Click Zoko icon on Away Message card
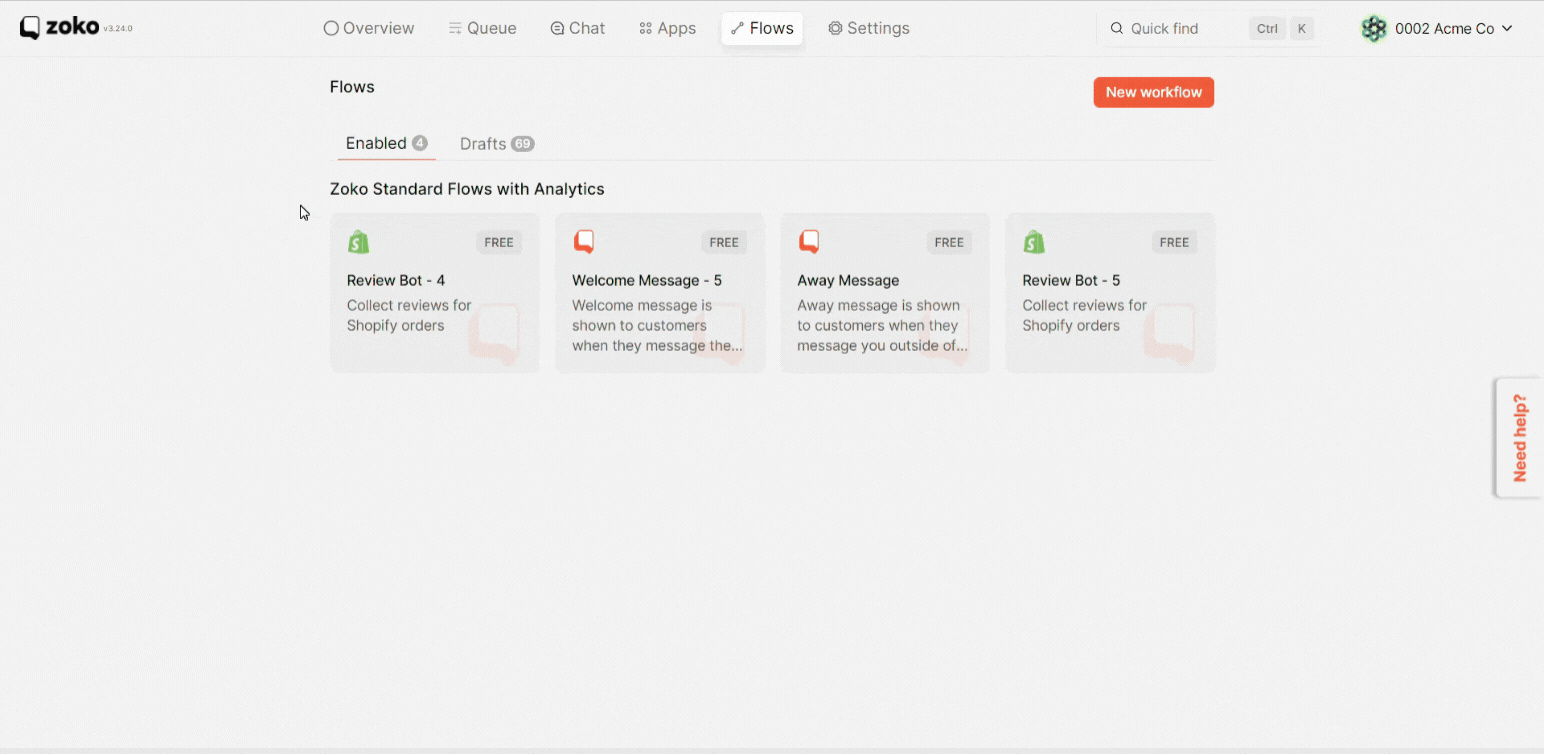Viewport: 1544px width, 754px height. (x=809, y=242)
